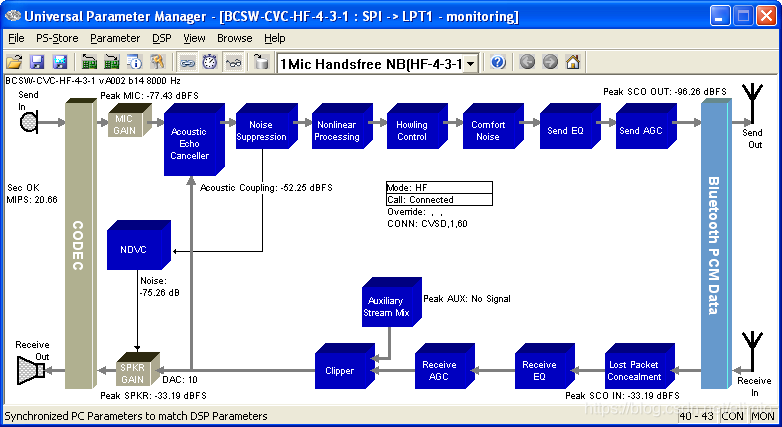Click the keys security icon
Screen dimensions: 782x427
click(x=157, y=62)
